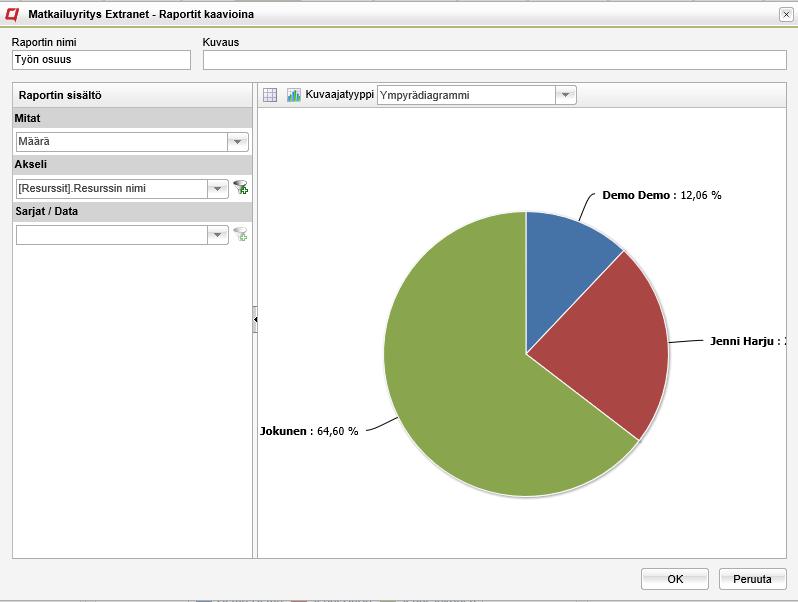
Task: Open the Määrä measure dropdown
Action: (238, 141)
